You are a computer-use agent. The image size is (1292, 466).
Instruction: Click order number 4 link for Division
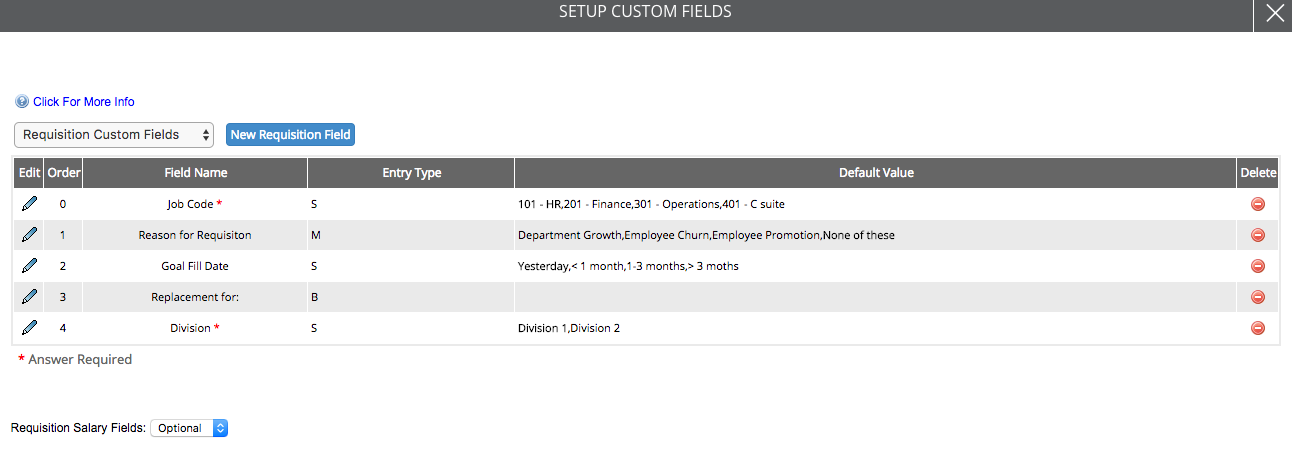[63, 328]
